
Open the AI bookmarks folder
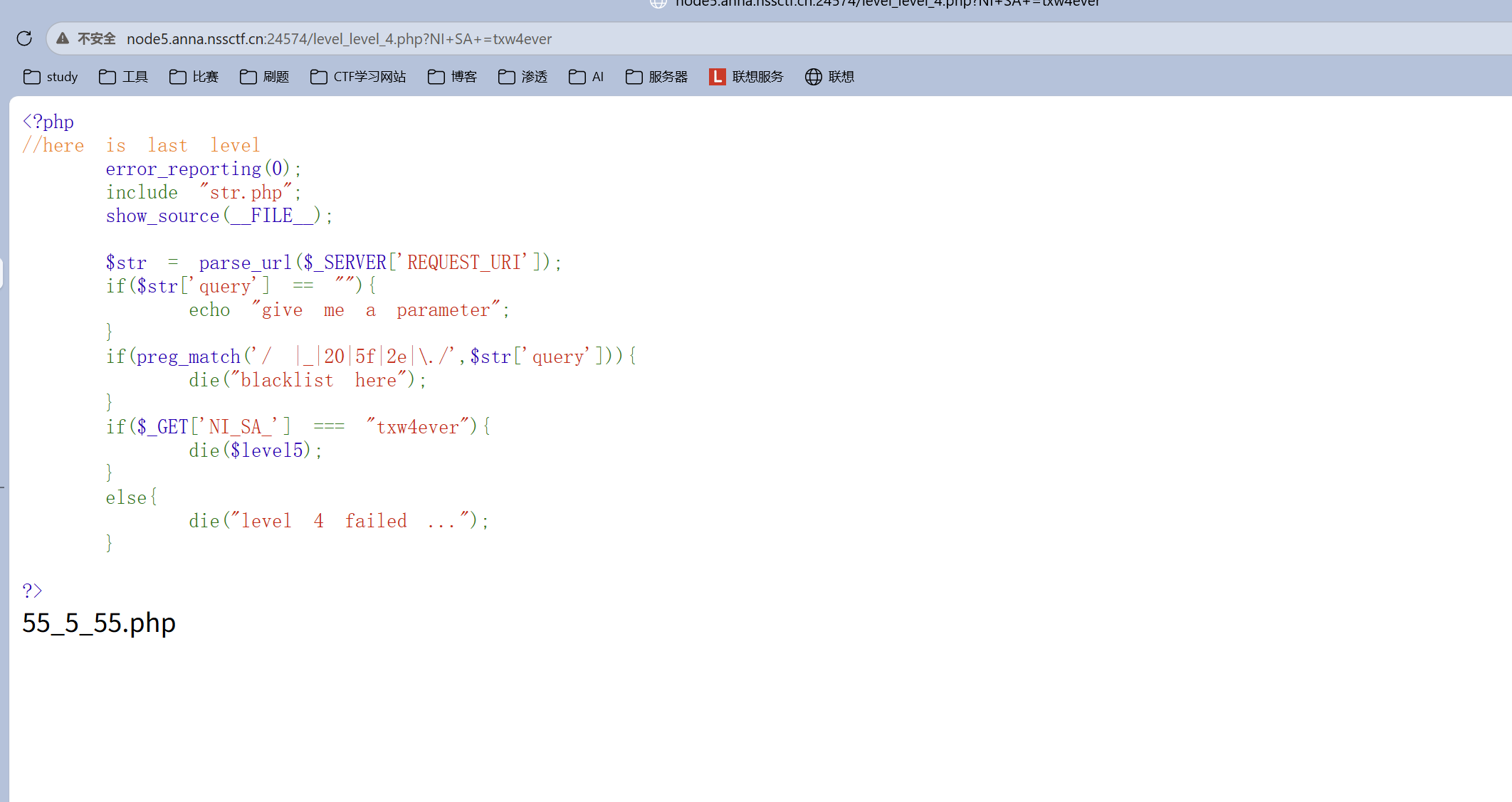pos(586,77)
